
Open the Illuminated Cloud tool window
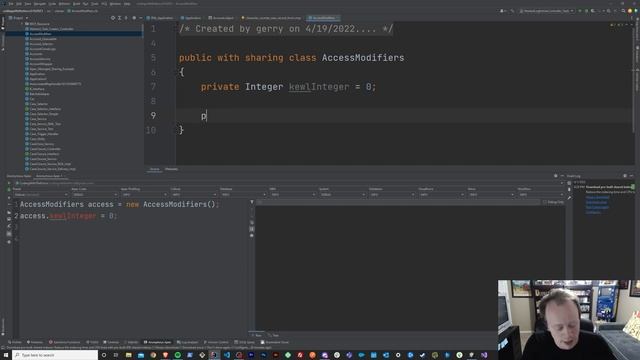[275, 342]
